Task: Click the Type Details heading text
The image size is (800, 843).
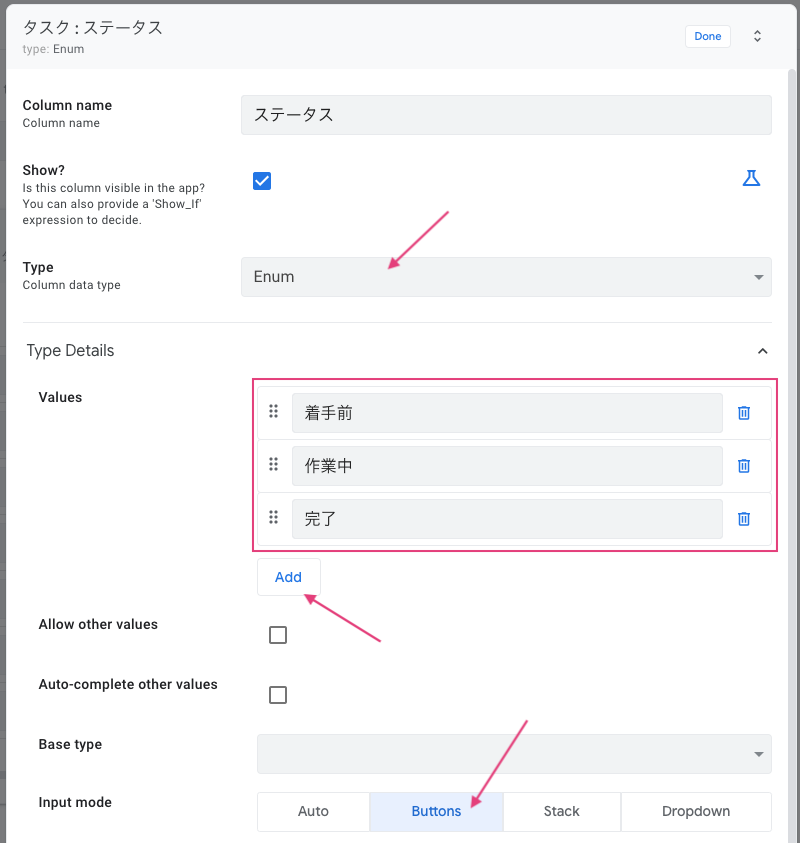Action: pyautogui.click(x=70, y=351)
